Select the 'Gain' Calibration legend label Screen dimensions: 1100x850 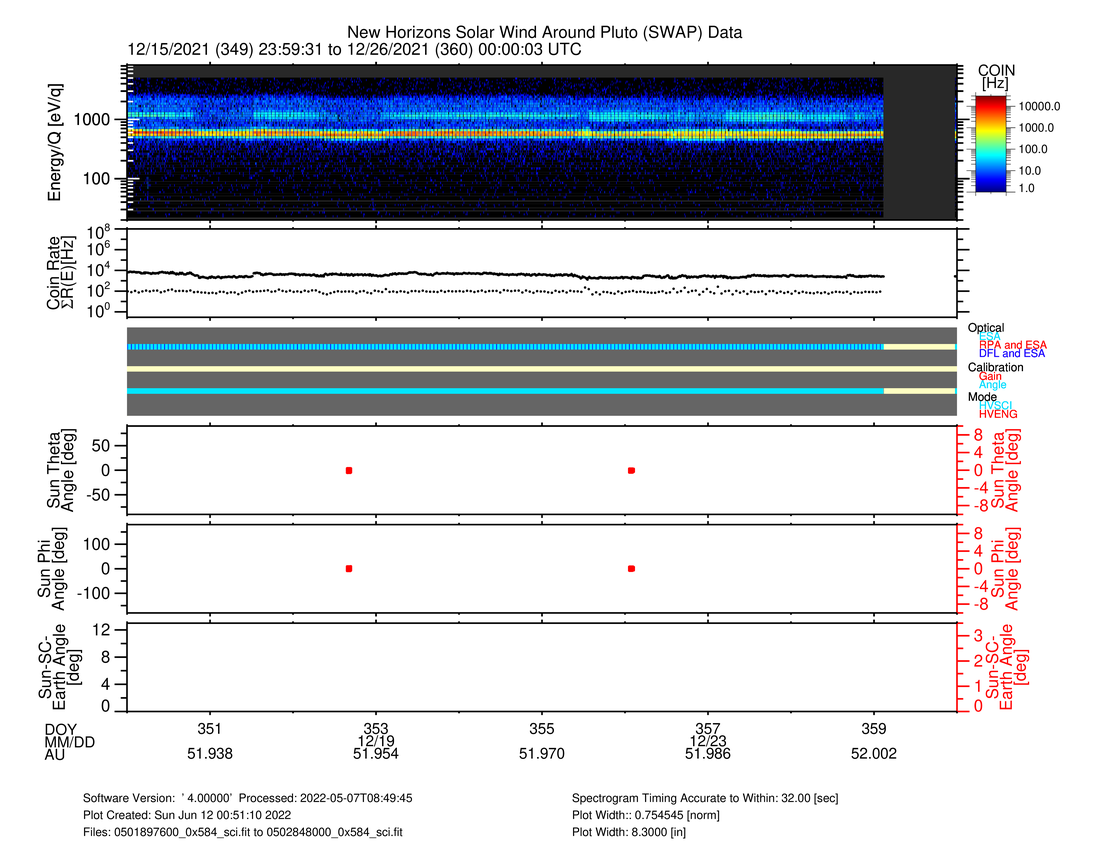pyautogui.click(x=992, y=376)
